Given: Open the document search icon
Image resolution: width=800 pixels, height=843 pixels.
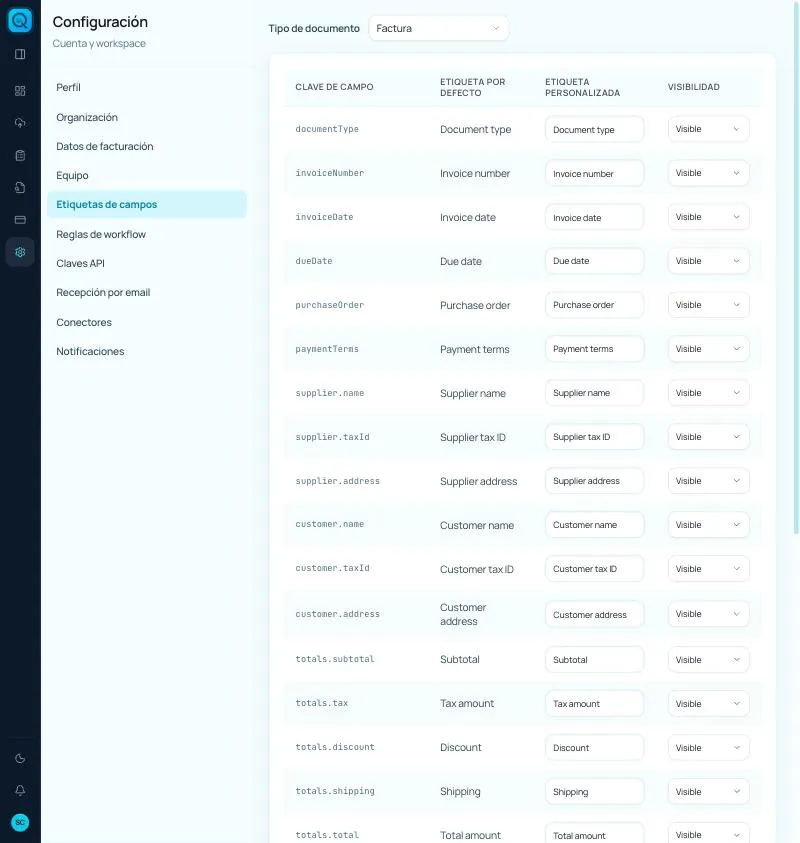Looking at the screenshot, I should click(x=20, y=188).
